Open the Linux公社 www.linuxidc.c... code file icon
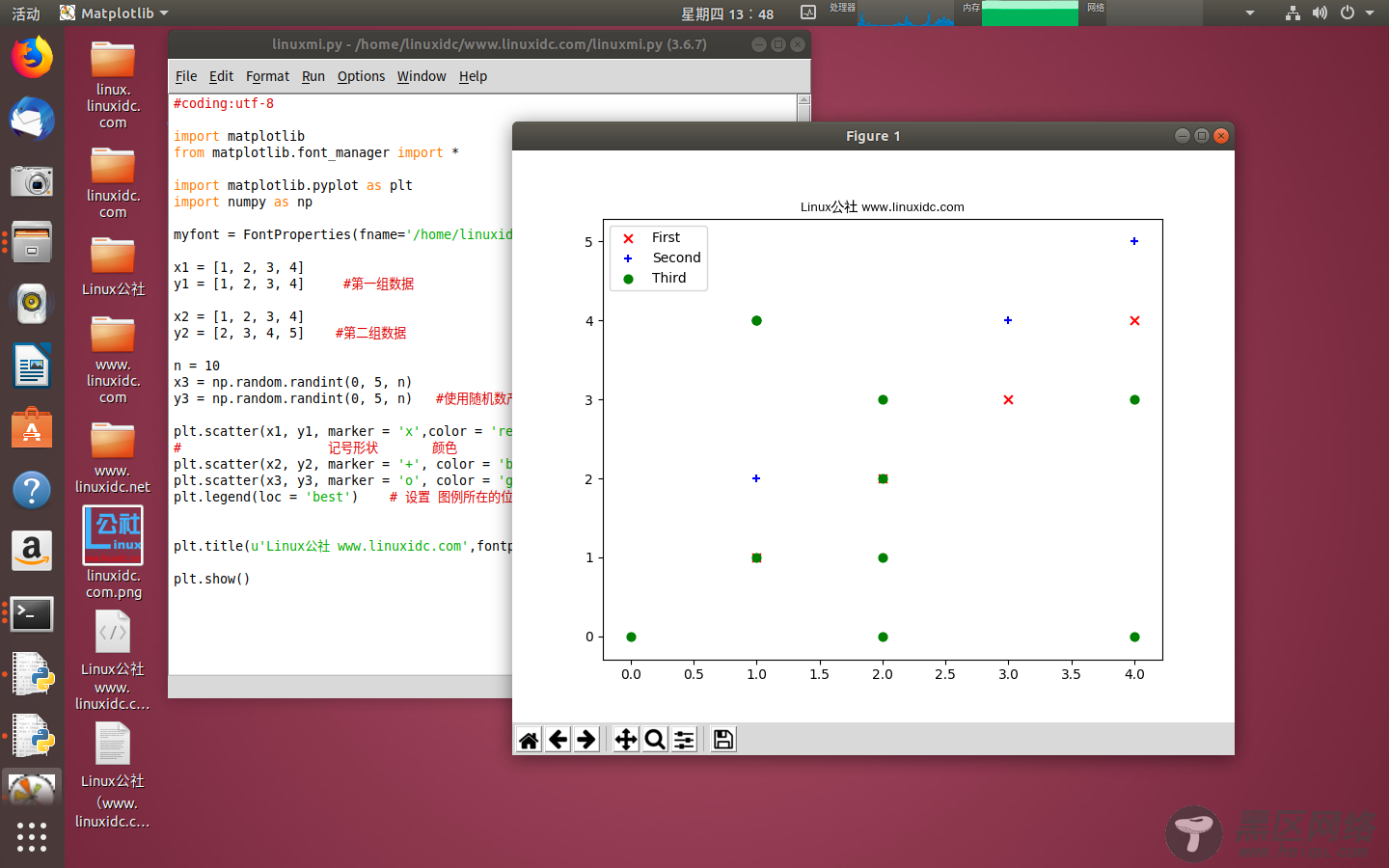 tap(113, 662)
